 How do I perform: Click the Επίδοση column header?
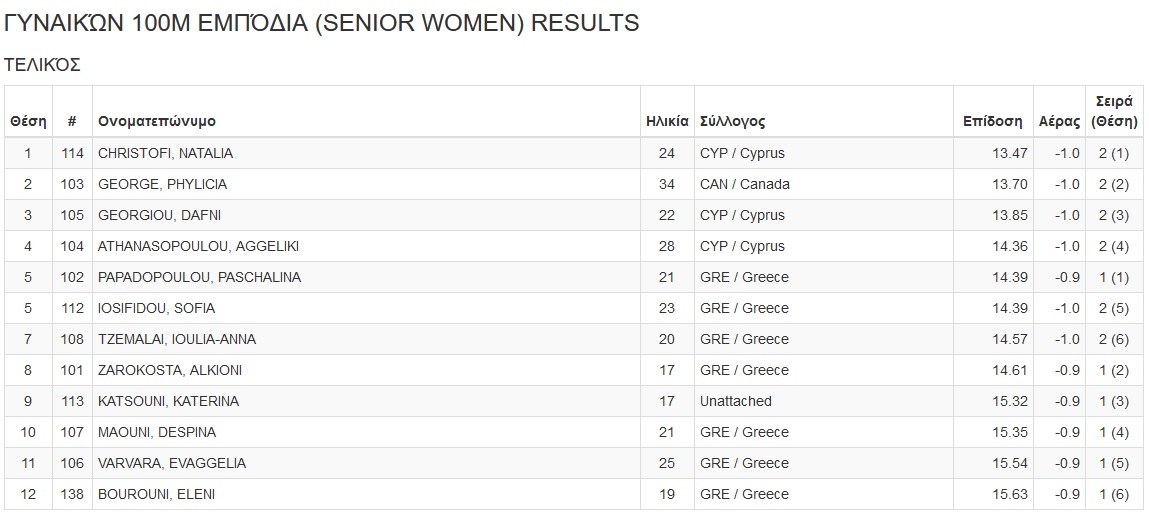992,121
